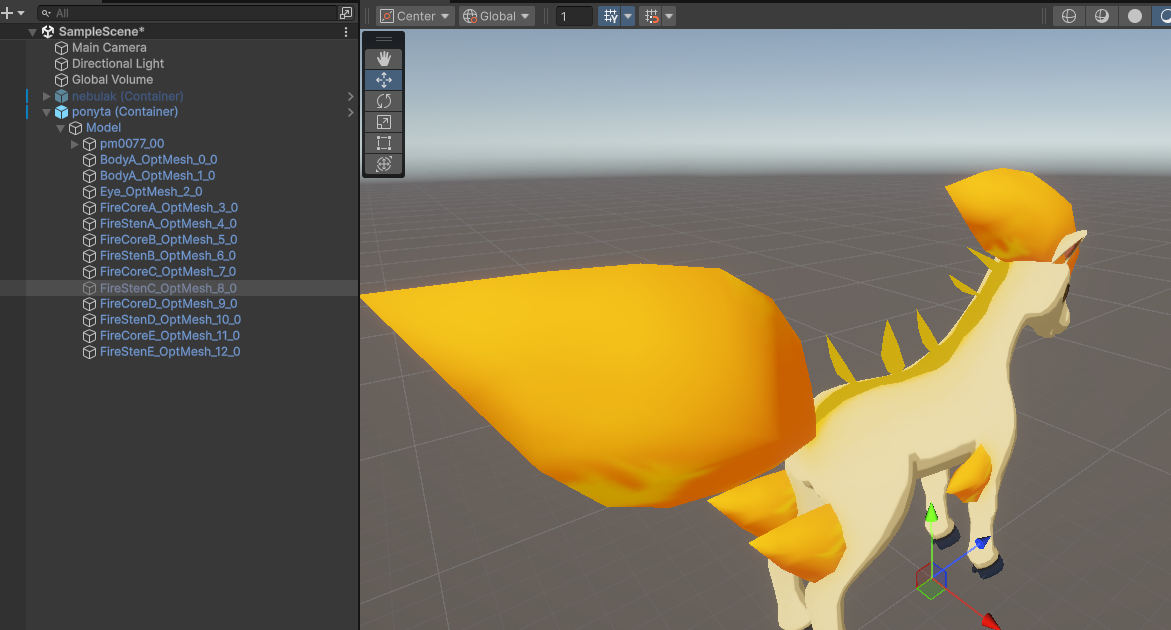
Task: Select FireCoreC_OptMesh_7_0 in the Hierarchy
Action: pyautogui.click(x=168, y=272)
